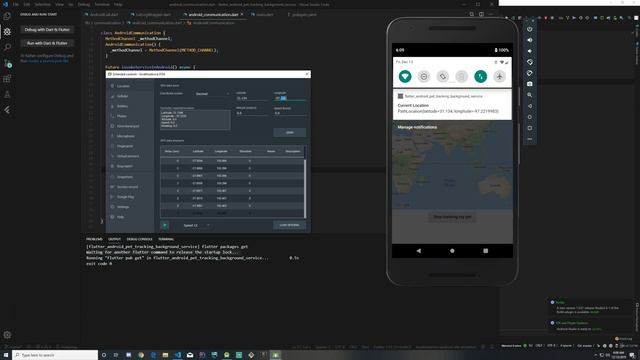Screen dimensions: 640x360
Task: Open the editor More Actions ellipsis
Action: coord(491,14)
